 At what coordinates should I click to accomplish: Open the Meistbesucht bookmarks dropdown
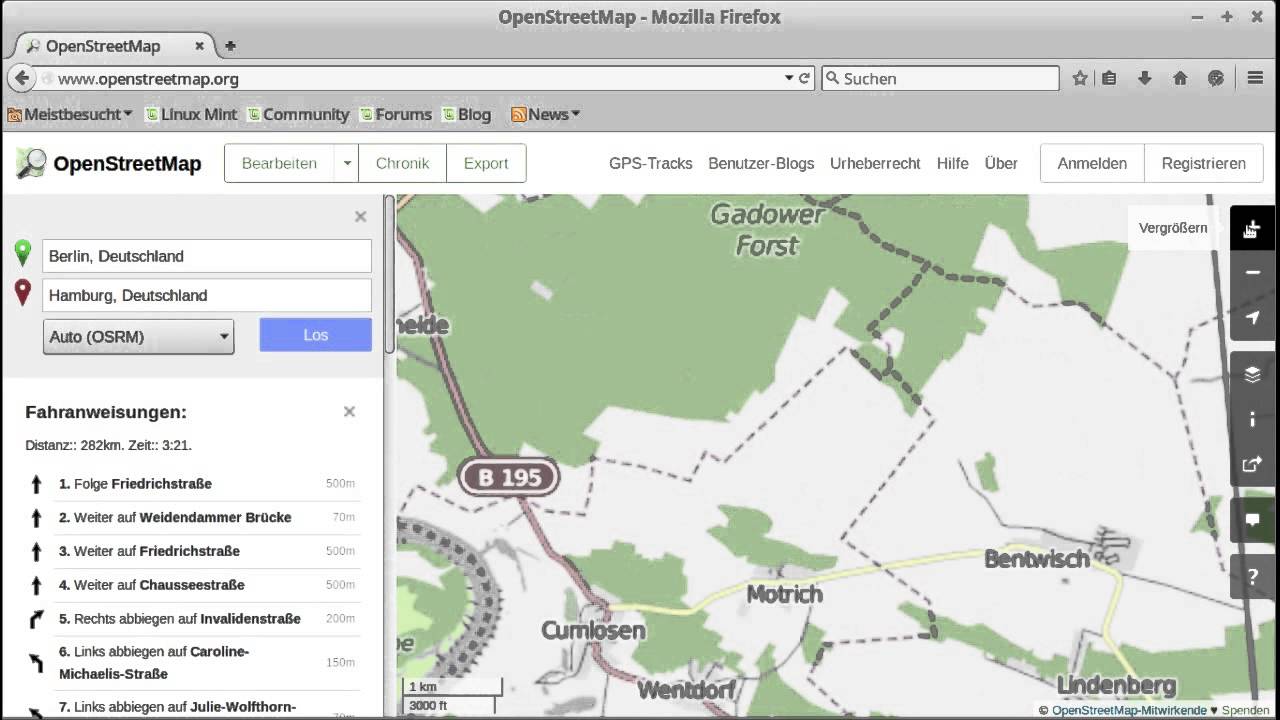pyautogui.click(x=69, y=114)
